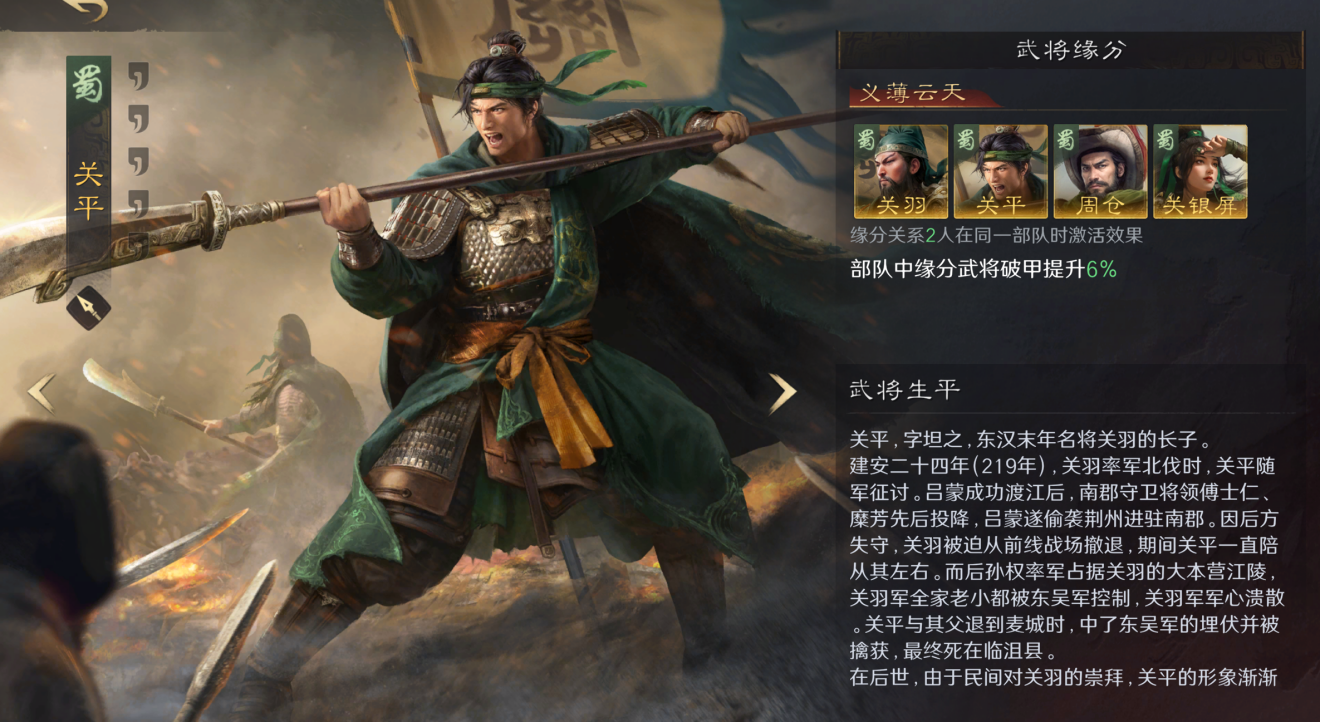Click the 武将生平 biography heading
The width and height of the screenshot is (1320, 722).
click(905, 389)
